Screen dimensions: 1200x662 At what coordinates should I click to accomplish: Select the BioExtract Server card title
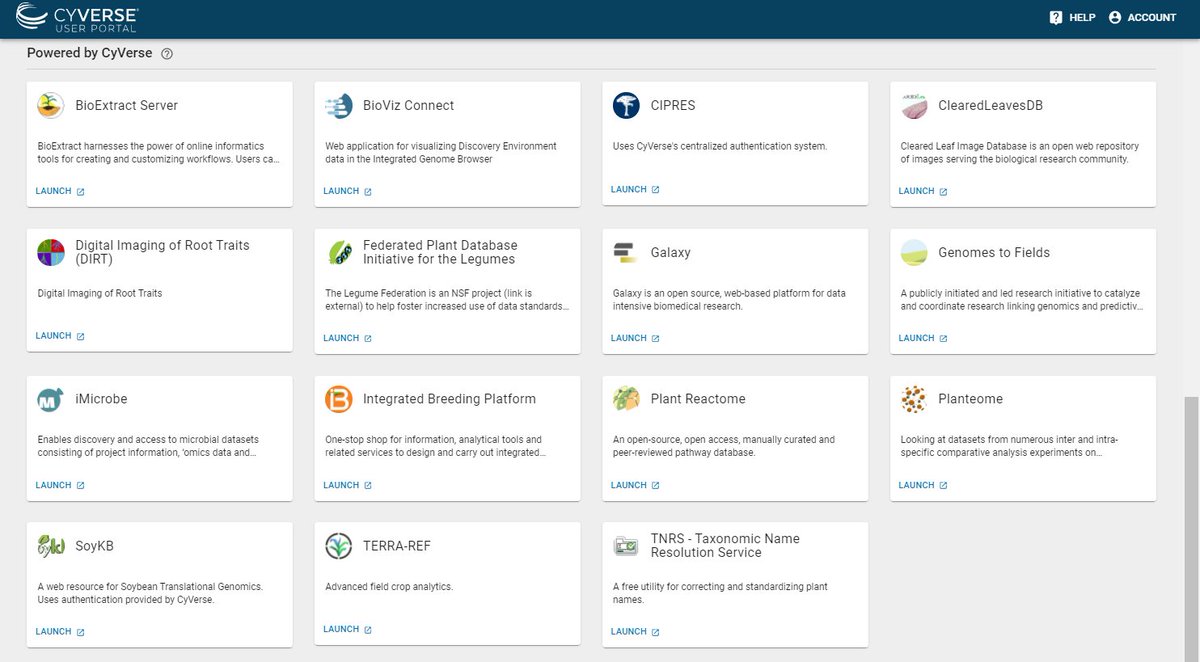[127, 105]
